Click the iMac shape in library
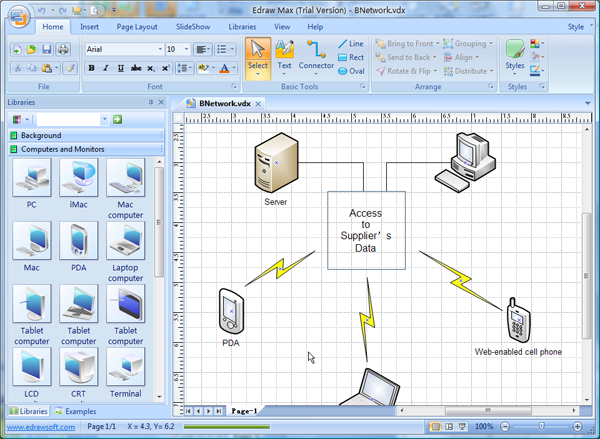Screen dimensions: 600x439 [79, 184]
